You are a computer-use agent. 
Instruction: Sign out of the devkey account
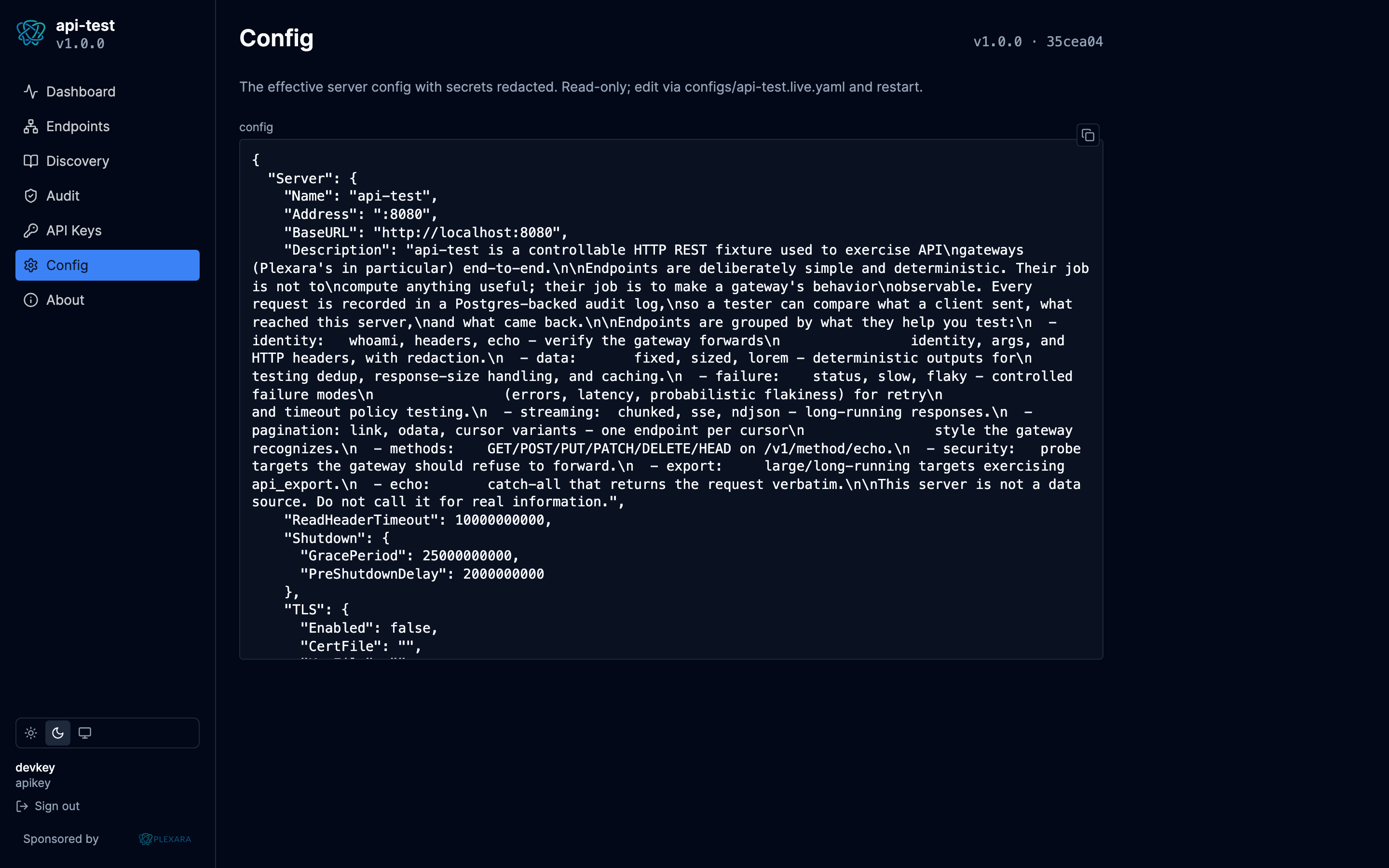pos(48,807)
